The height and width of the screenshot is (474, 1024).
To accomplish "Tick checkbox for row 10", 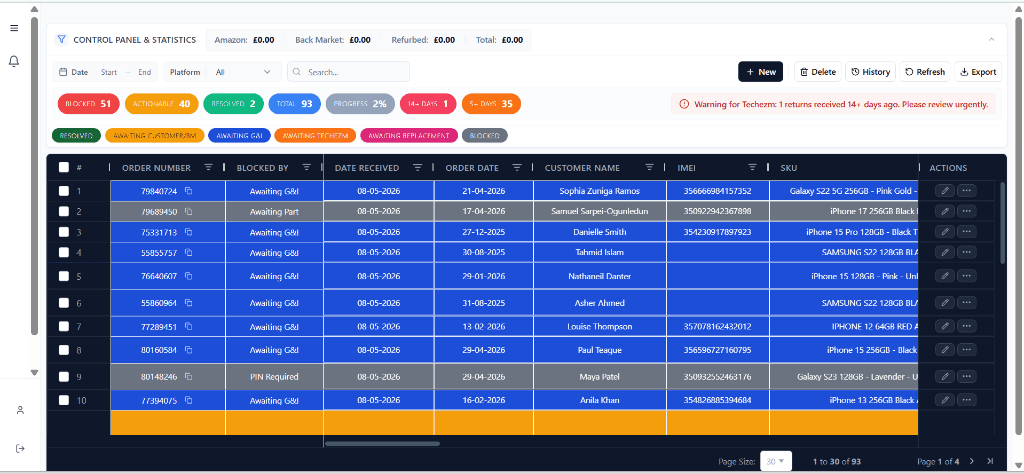I will pyautogui.click(x=63, y=400).
